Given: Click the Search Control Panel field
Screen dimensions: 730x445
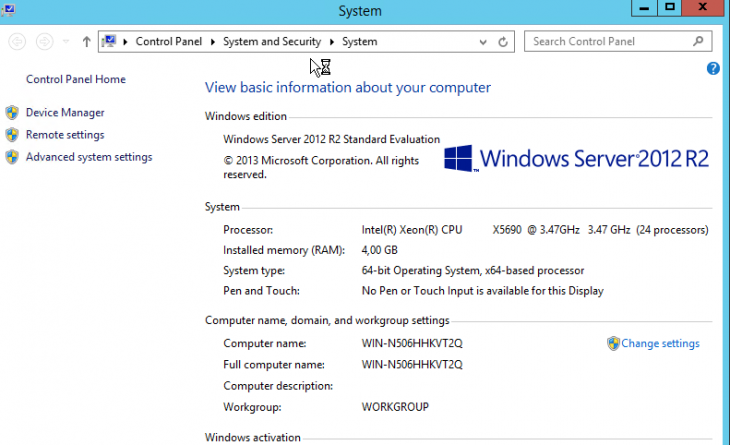Looking at the screenshot, I should pyautogui.click(x=618, y=41).
